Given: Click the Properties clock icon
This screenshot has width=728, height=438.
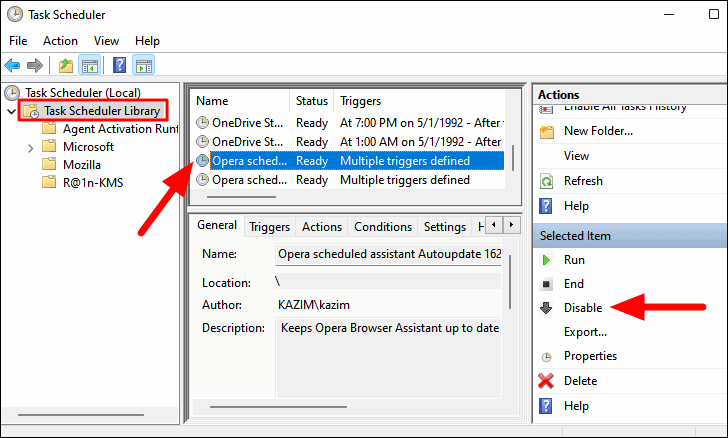Looking at the screenshot, I should pyautogui.click(x=547, y=357).
